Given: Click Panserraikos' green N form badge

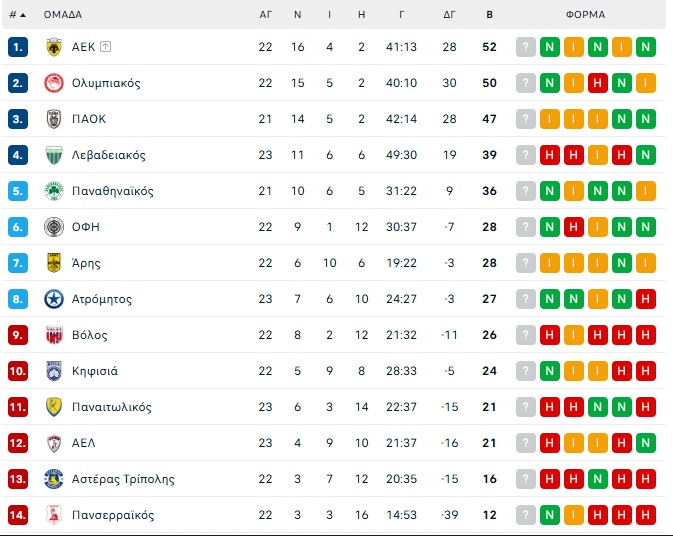Looking at the screenshot, I should (x=550, y=515).
